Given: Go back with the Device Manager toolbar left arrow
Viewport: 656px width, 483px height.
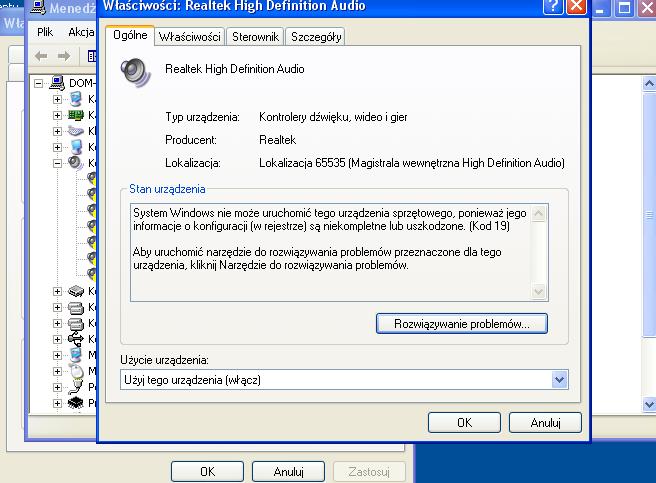Looking at the screenshot, I should click(x=41, y=56).
